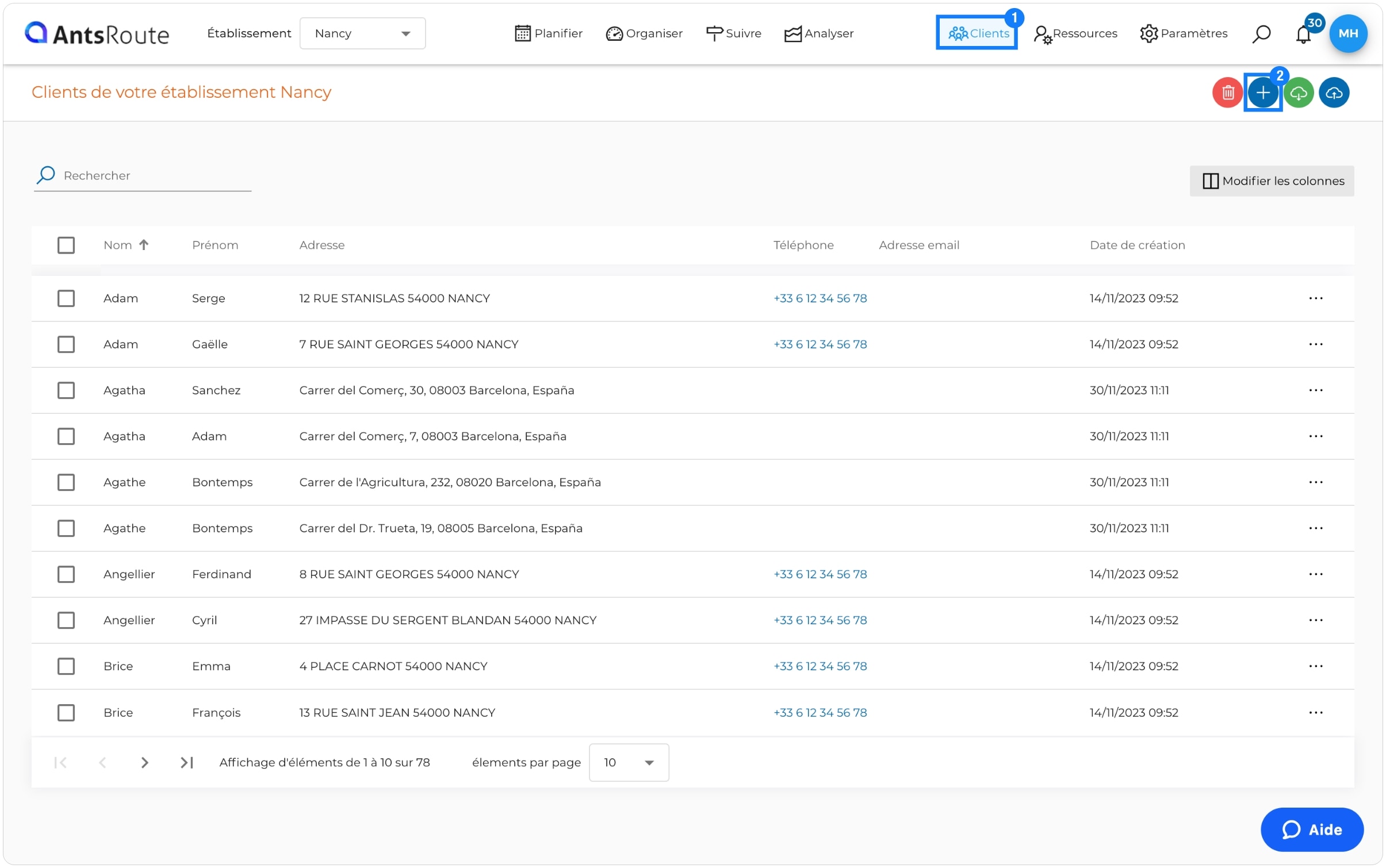This screenshot has width=1386, height=868.
Task: Open the MH user profile avatar
Action: point(1347,33)
